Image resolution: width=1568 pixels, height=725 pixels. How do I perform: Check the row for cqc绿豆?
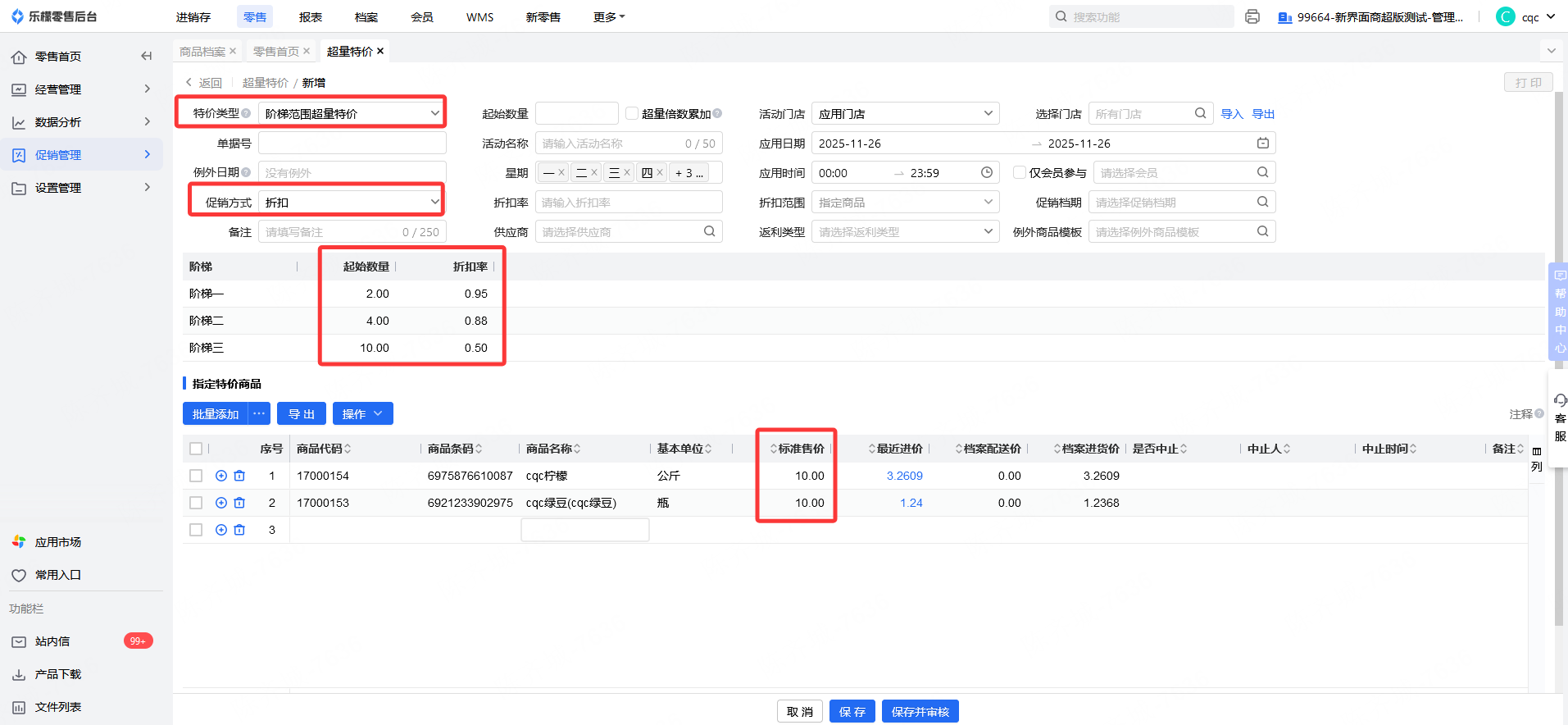click(196, 503)
